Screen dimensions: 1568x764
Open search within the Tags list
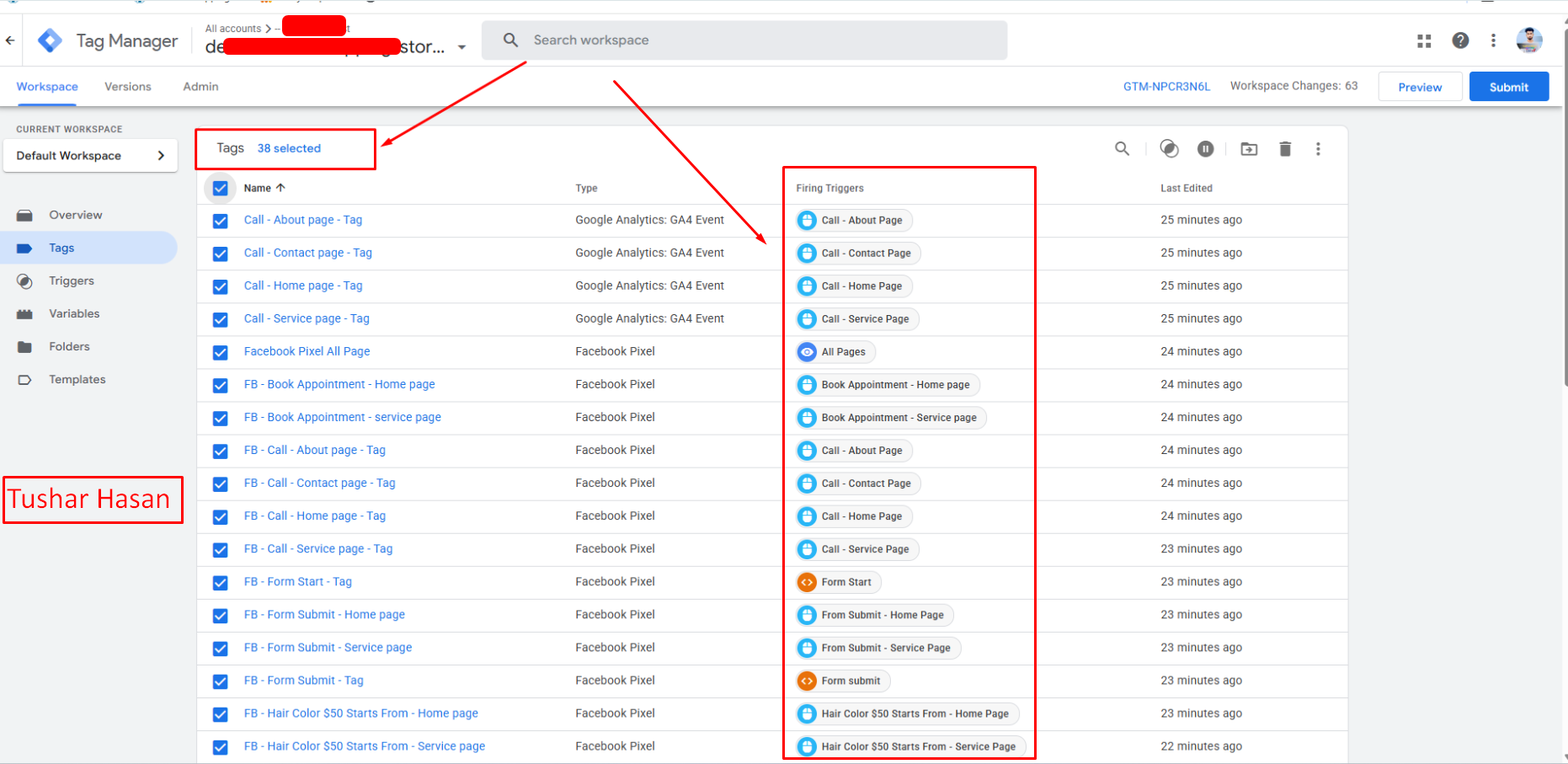point(1123,148)
